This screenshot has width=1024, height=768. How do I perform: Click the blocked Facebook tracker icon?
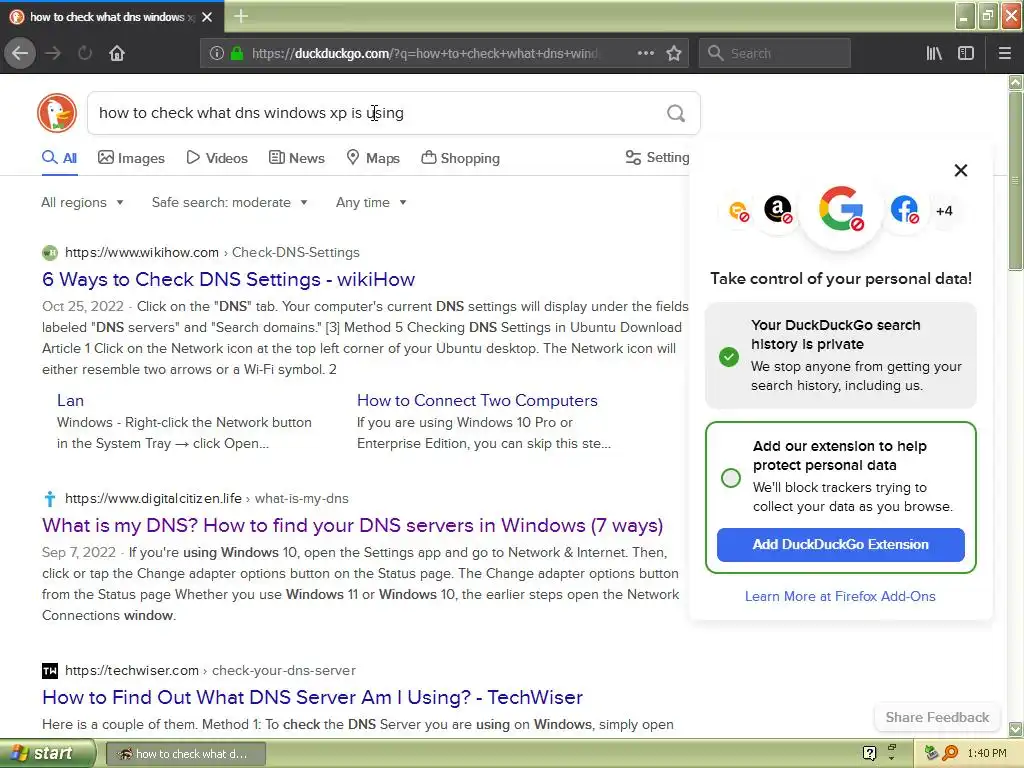904,210
